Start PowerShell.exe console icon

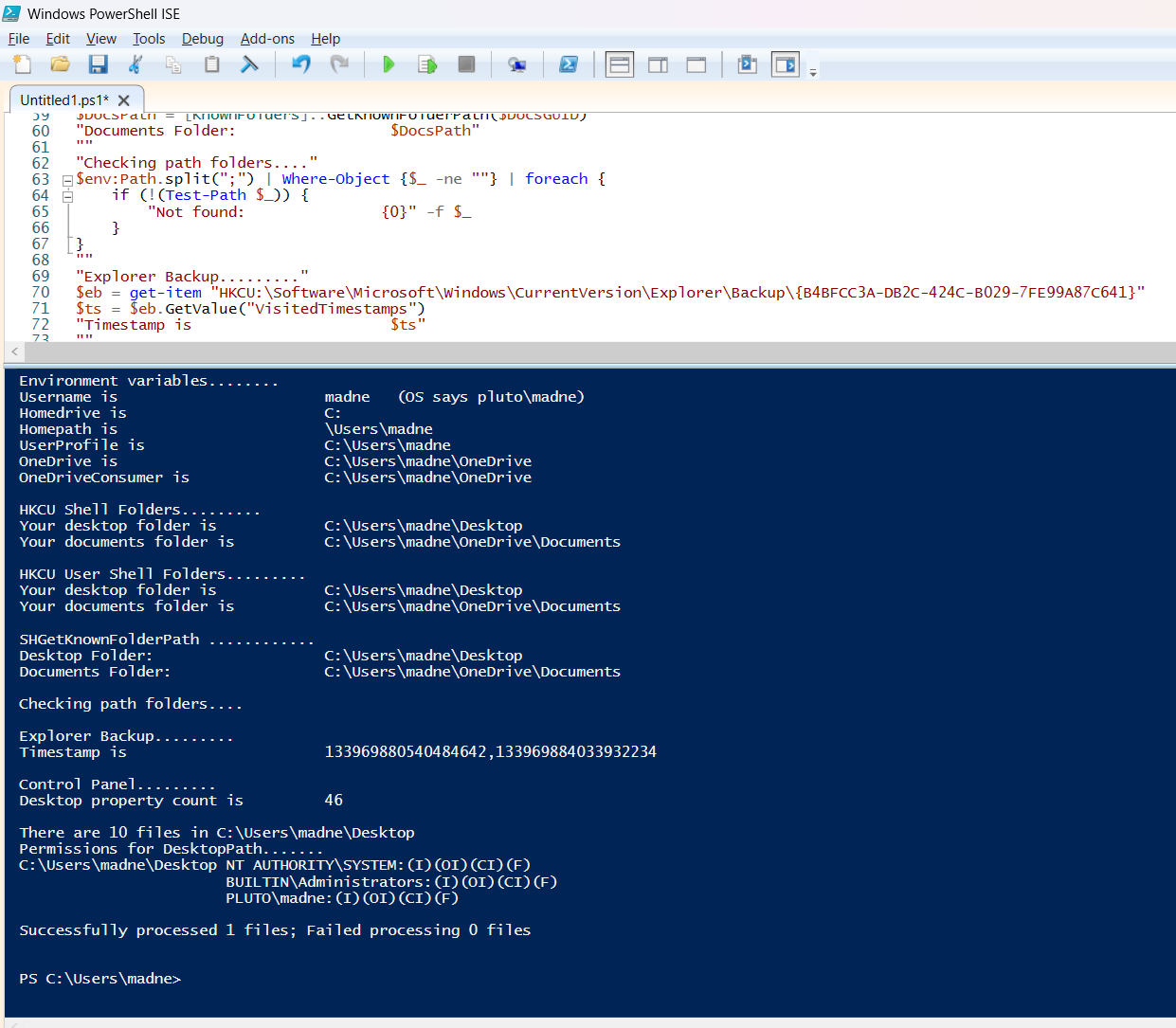pyautogui.click(x=569, y=64)
